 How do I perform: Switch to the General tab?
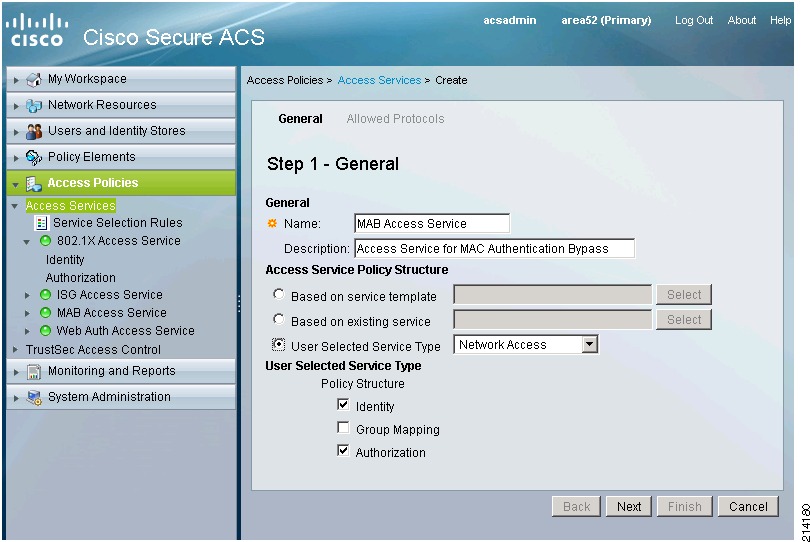click(x=300, y=119)
